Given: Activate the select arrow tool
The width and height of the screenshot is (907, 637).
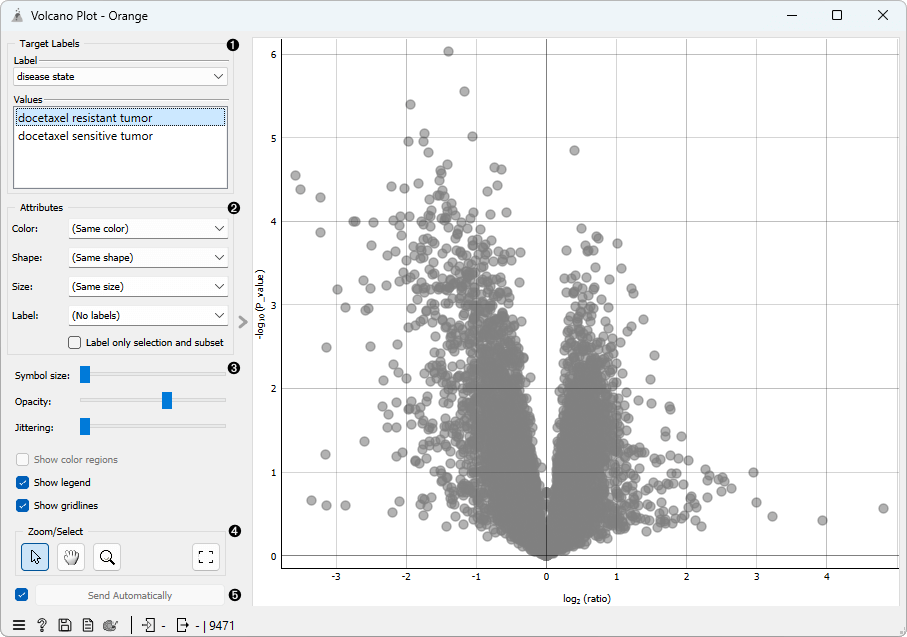Looking at the screenshot, I should coord(35,557).
